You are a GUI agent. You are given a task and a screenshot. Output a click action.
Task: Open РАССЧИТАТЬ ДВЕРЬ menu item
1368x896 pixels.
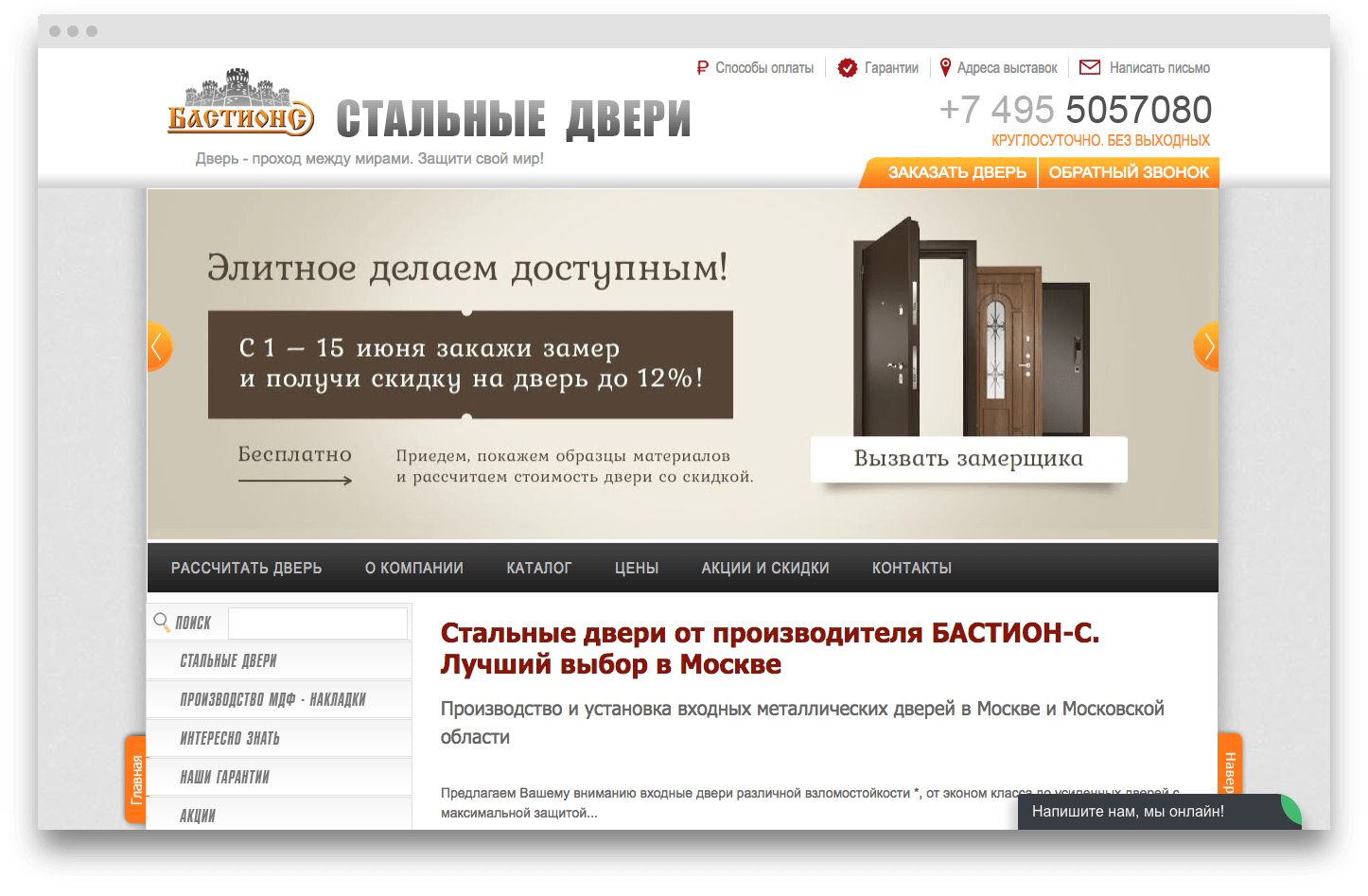click(246, 568)
